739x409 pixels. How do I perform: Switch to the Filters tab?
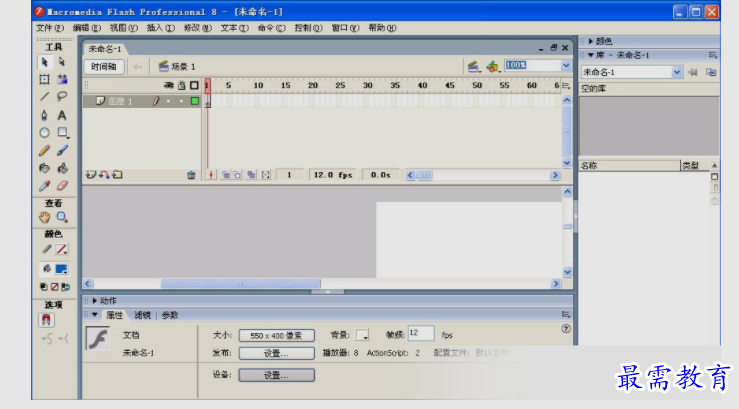click(142, 315)
